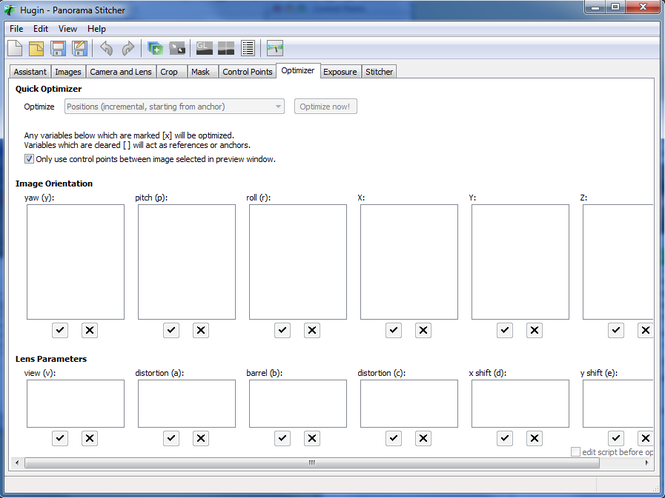Click the Redo arrow icon

tap(128, 48)
